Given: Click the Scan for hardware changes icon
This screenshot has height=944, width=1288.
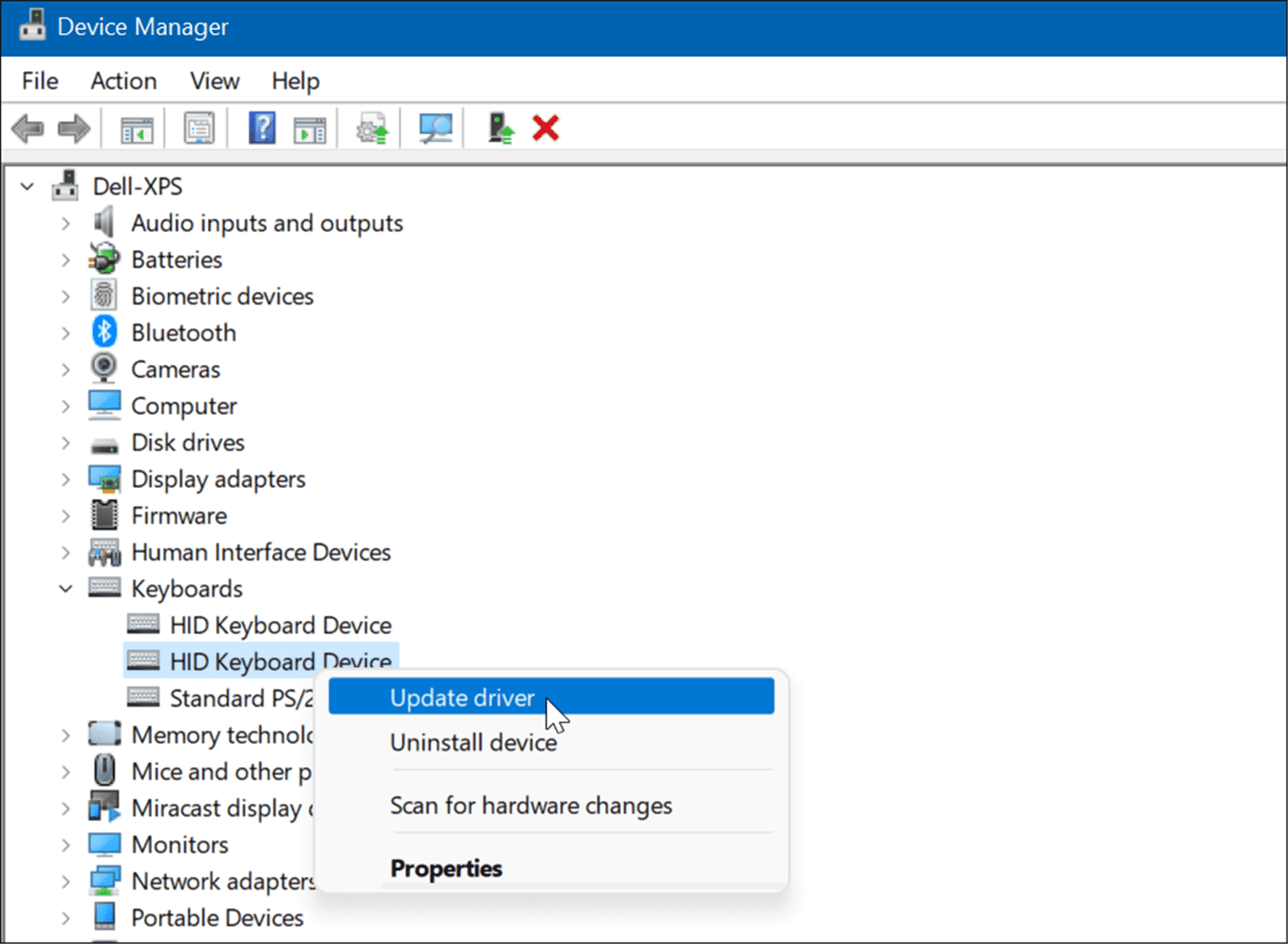Looking at the screenshot, I should point(434,128).
